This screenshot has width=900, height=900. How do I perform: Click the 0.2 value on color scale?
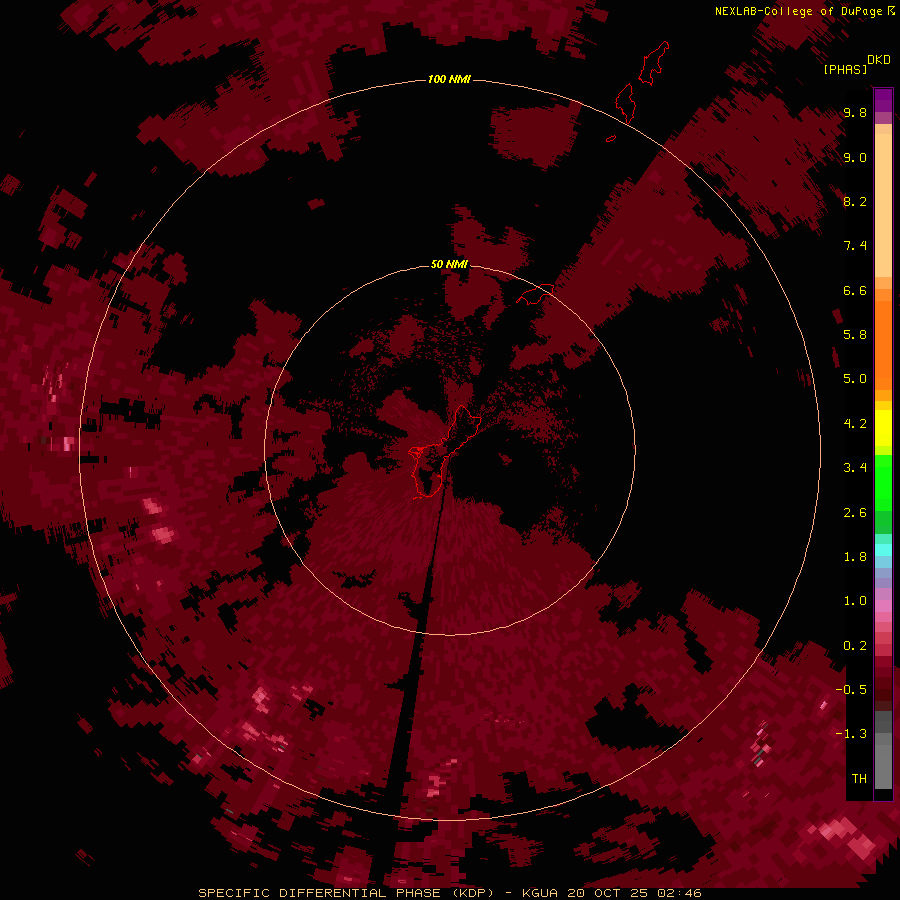pyautogui.click(x=855, y=646)
